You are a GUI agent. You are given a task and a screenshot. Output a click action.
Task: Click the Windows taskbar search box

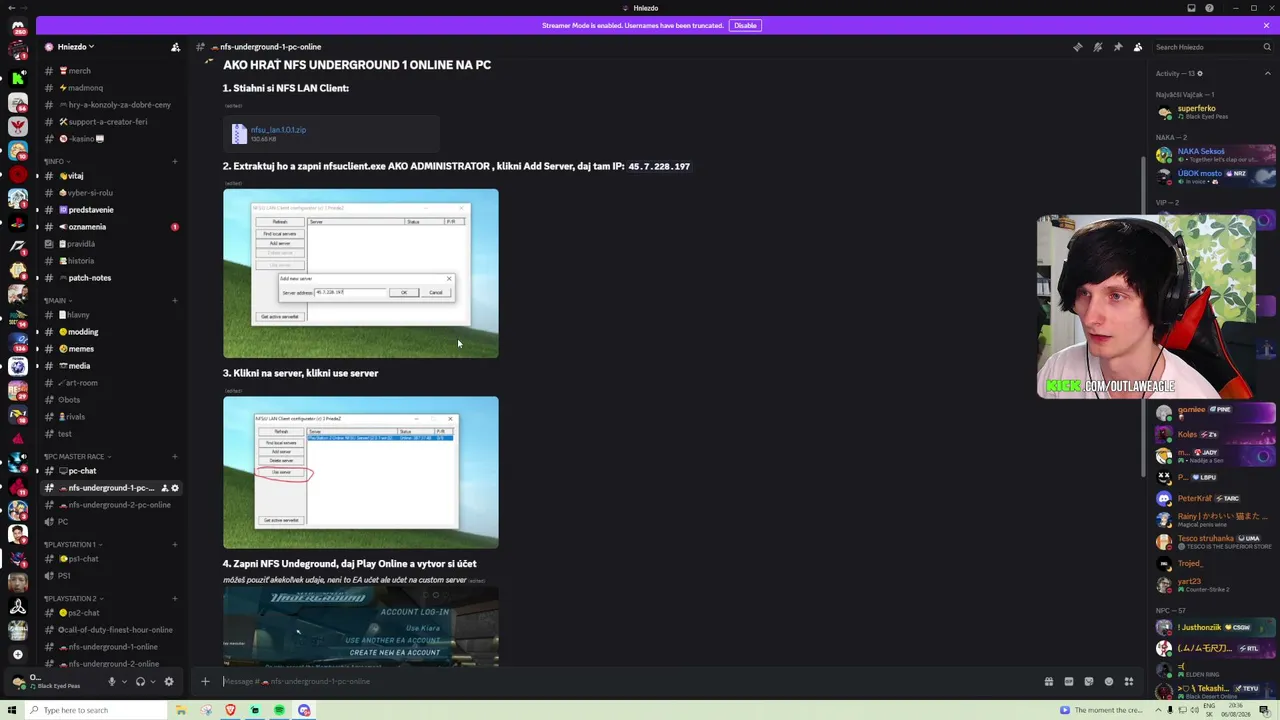(95, 710)
